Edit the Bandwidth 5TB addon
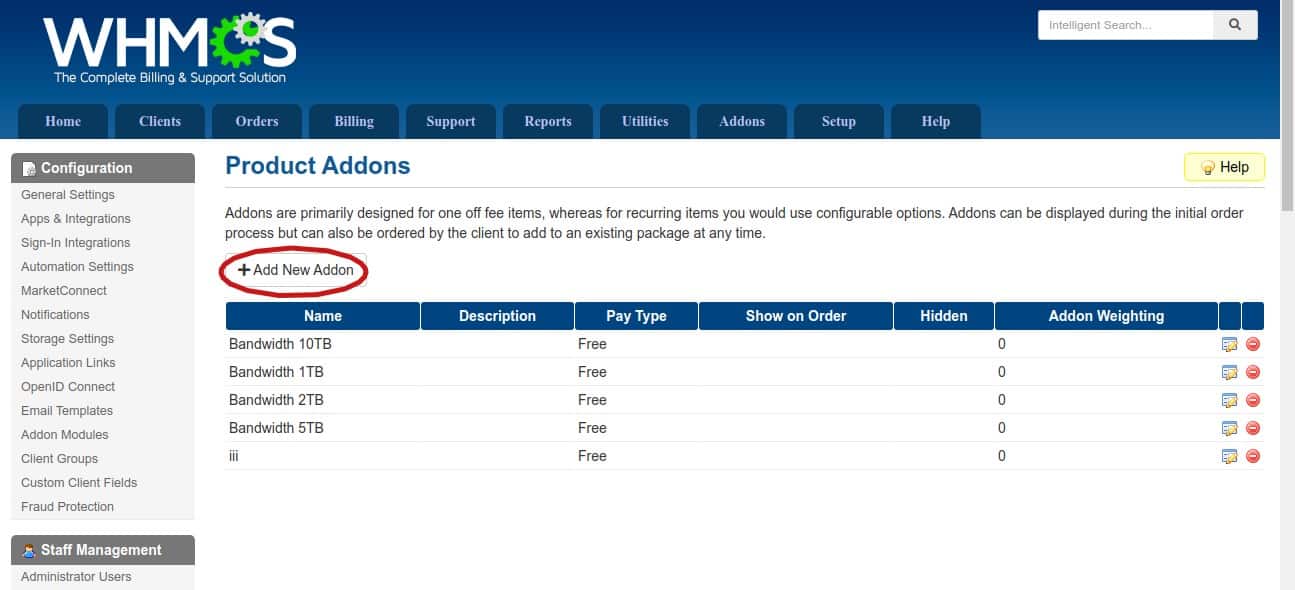The width and height of the screenshot is (1295, 590). pyautogui.click(x=1230, y=428)
